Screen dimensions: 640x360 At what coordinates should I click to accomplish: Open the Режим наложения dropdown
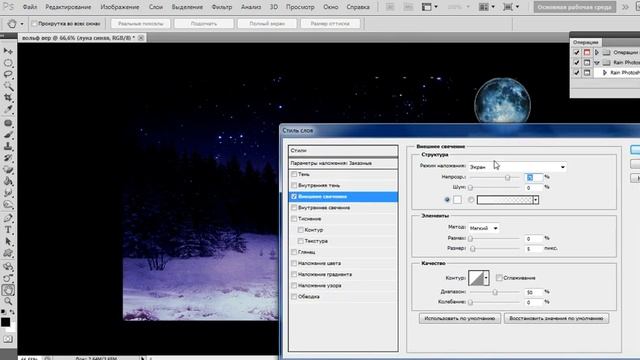click(x=517, y=167)
